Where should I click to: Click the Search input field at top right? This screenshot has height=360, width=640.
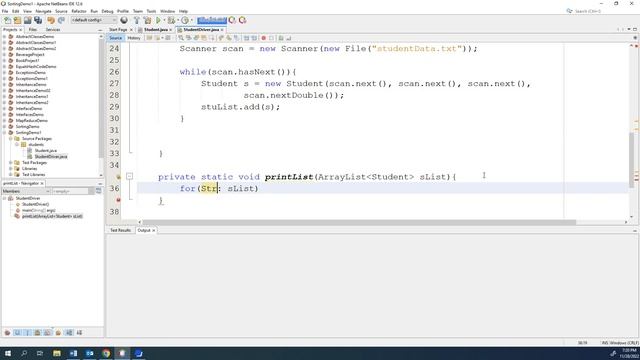click(588, 11)
